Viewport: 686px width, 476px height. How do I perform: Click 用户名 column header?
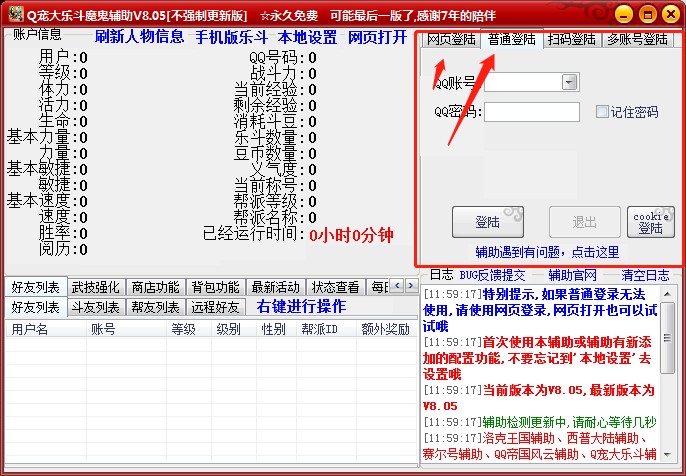click(x=46, y=329)
